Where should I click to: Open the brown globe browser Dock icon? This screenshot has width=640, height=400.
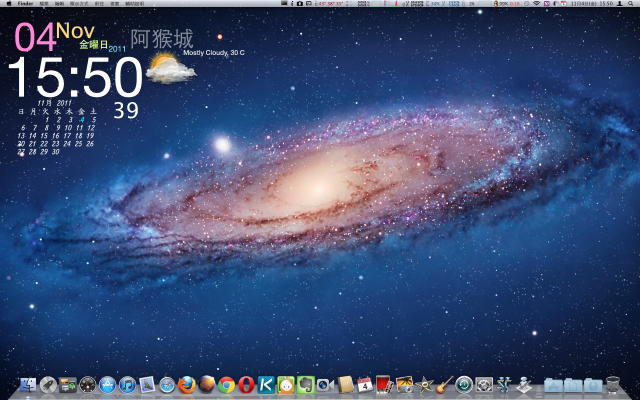point(207,384)
